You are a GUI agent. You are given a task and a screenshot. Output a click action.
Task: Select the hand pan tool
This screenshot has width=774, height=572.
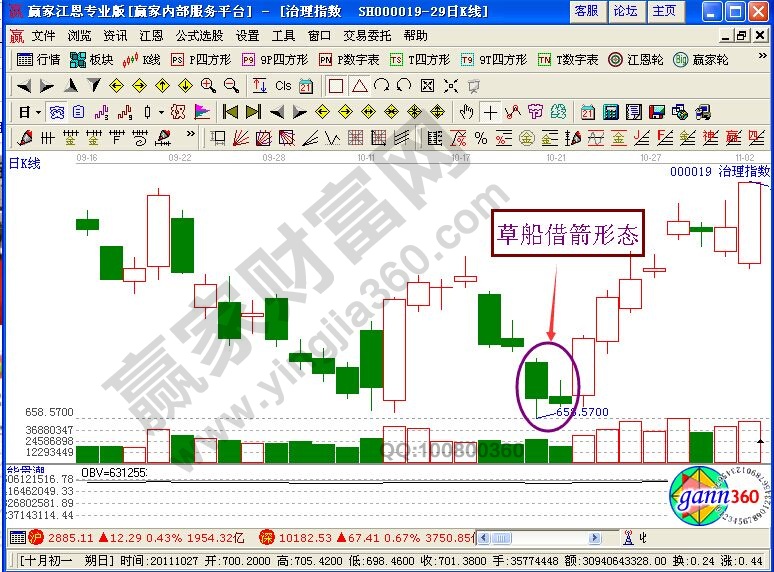click(465, 112)
